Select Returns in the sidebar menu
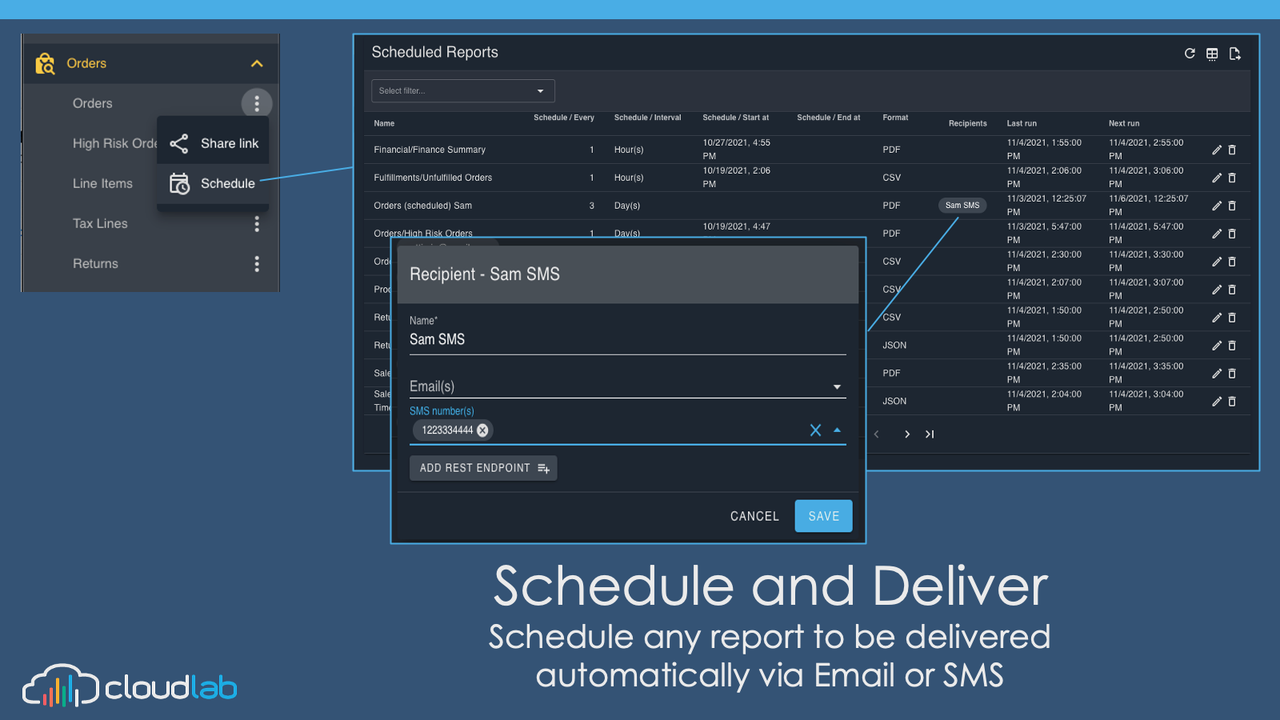 [95, 263]
